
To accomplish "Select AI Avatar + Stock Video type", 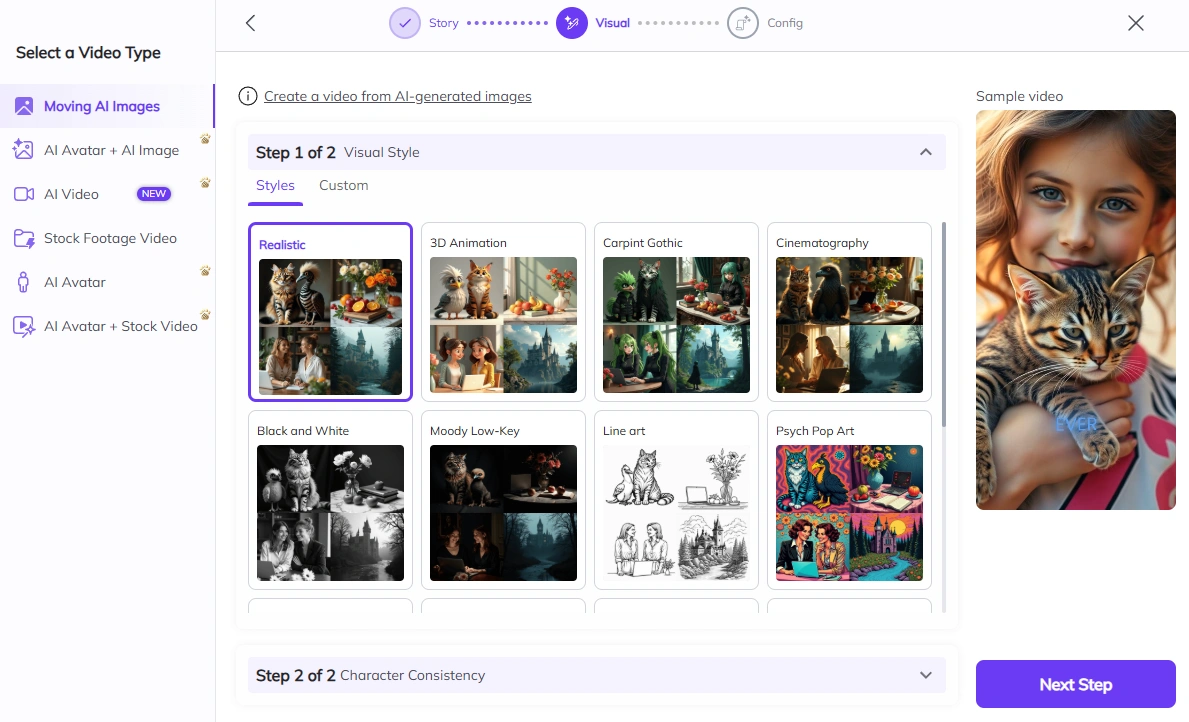I will (x=107, y=326).
